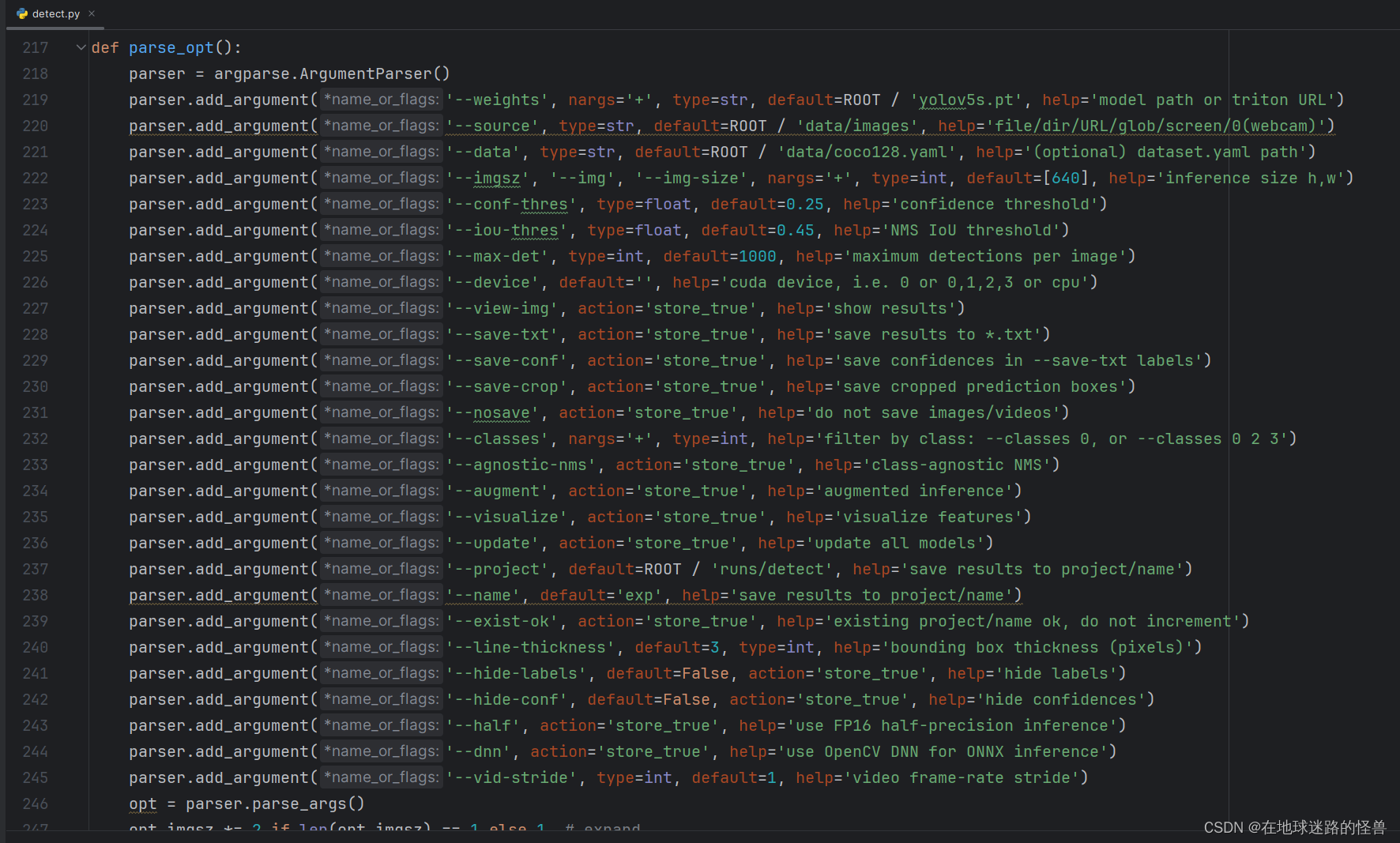Click line number 230 in gutter
This screenshot has width=1400, height=843.
[x=36, y=386]
